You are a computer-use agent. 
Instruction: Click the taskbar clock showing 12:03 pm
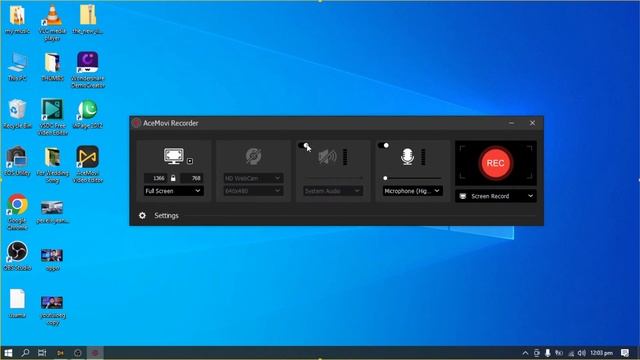(x=601, y=353)
